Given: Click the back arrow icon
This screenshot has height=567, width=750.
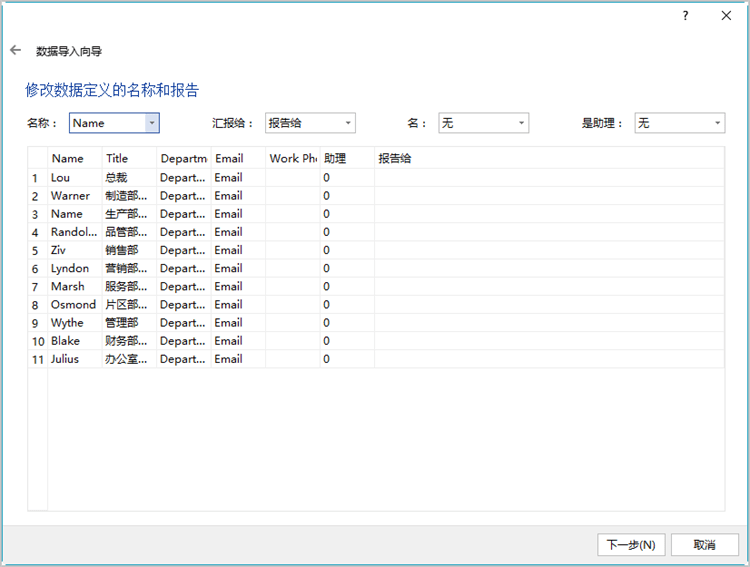Looking at the screenshot, I should [15, 50].
